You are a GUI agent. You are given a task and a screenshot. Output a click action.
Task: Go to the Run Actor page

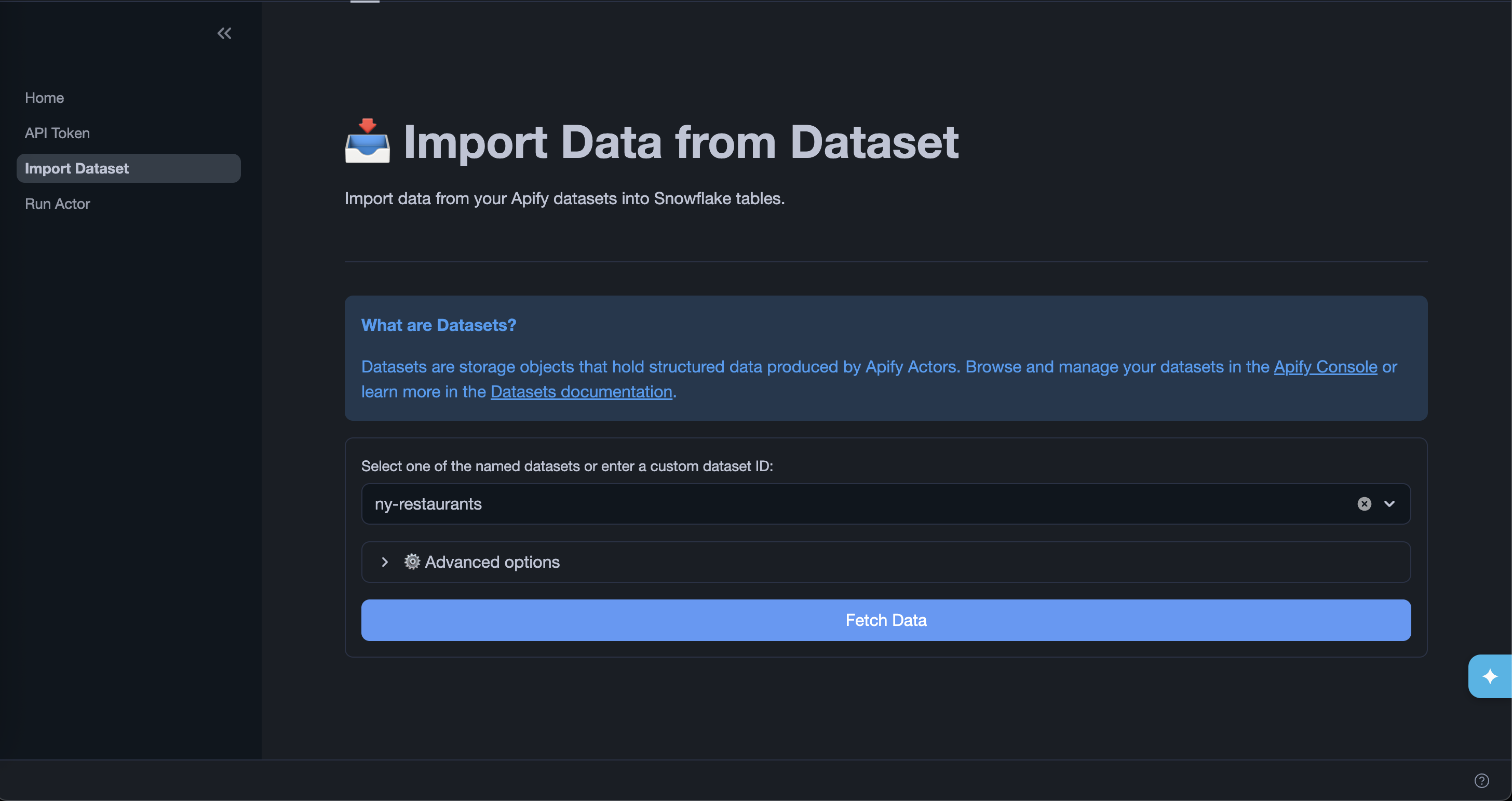(57, 203)
